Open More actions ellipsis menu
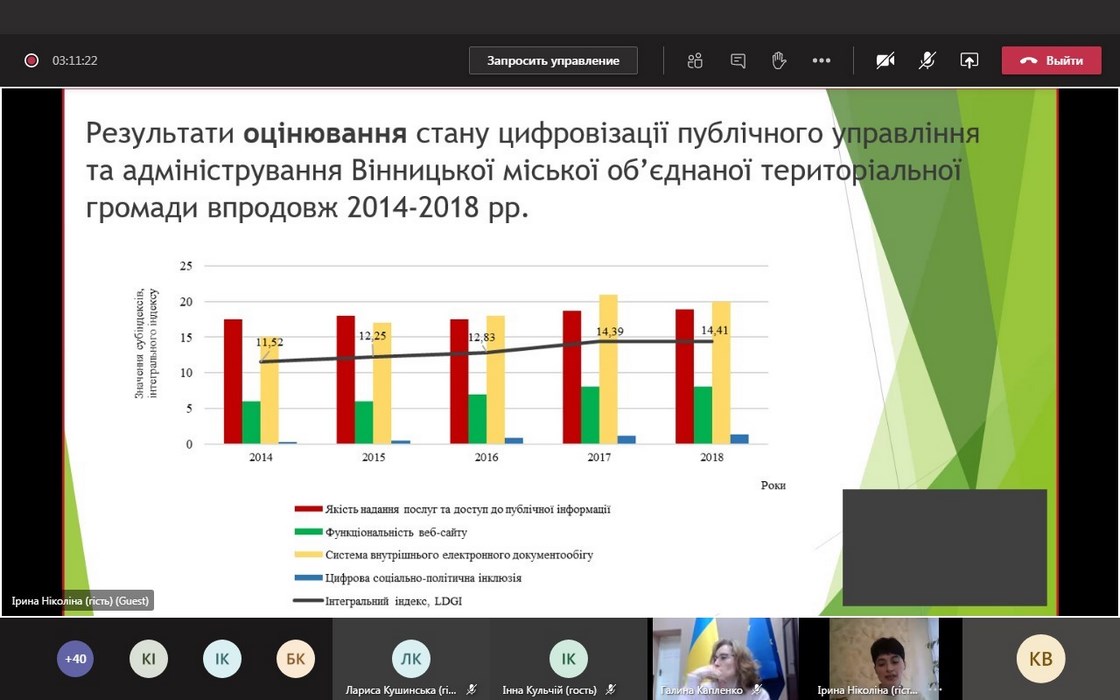The height and width of the screenshot is (700, 1120). [x=821, y=61]
